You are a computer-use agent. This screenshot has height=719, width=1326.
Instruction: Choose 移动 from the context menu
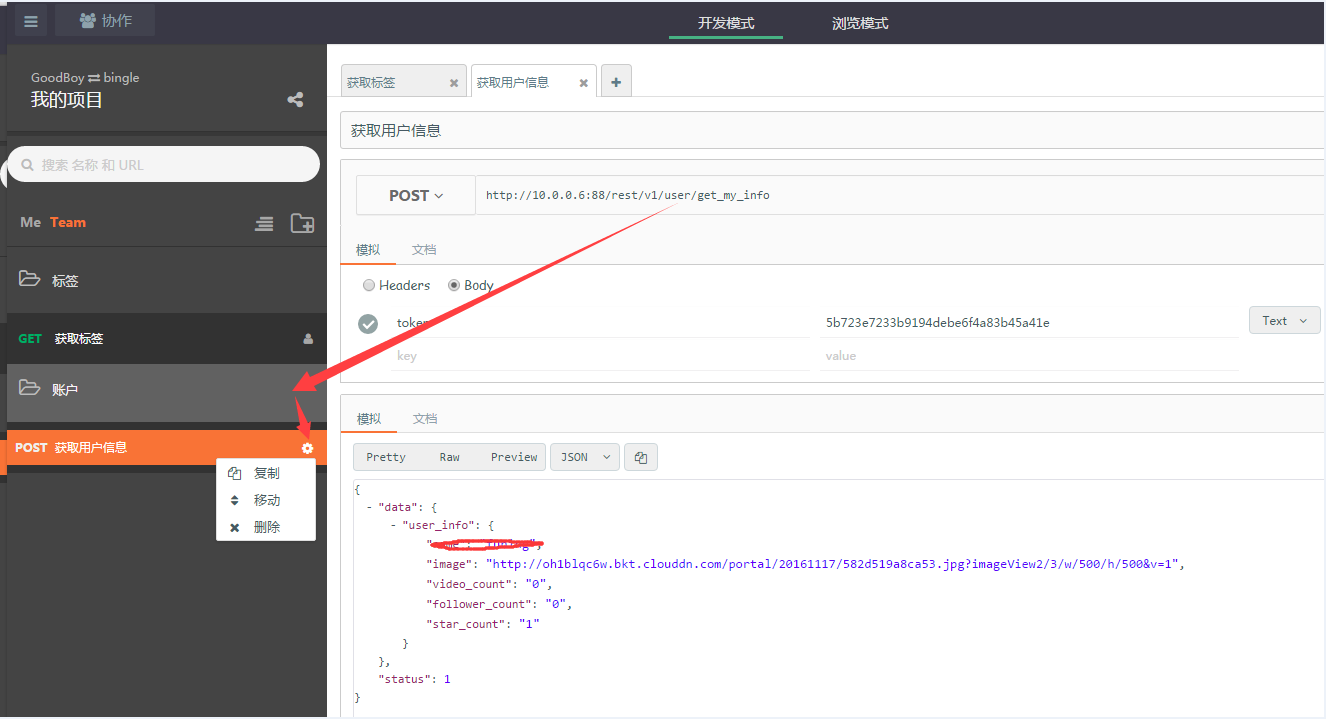pyautogui.click(x=266, y=500)
